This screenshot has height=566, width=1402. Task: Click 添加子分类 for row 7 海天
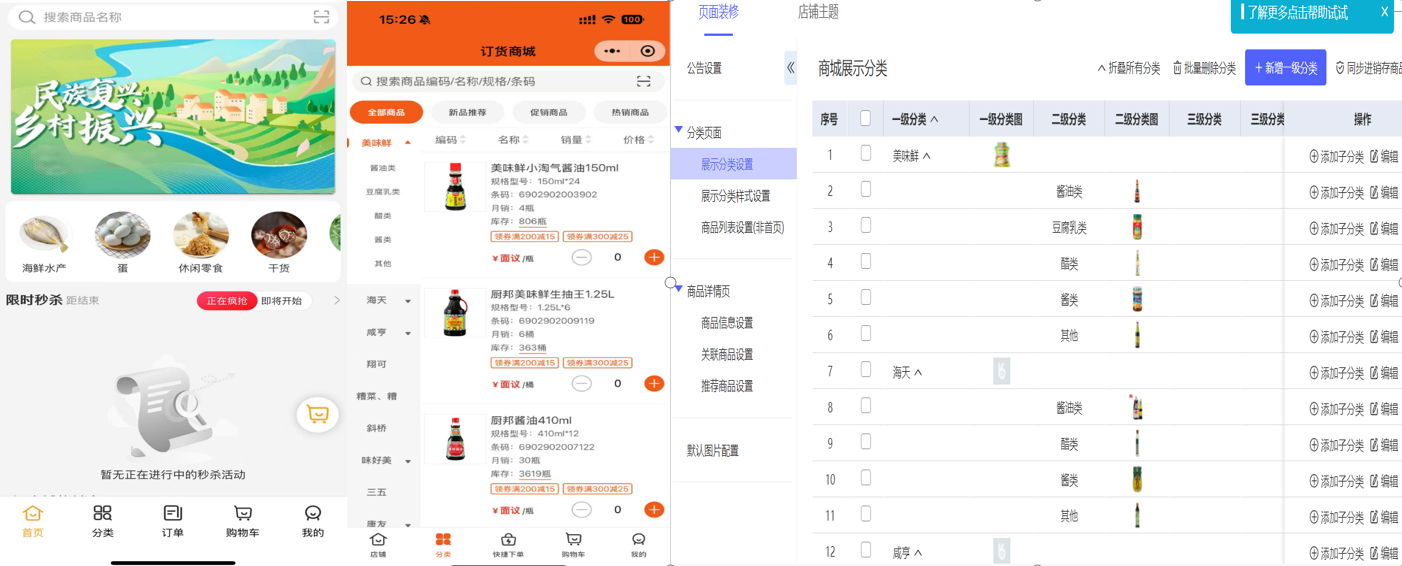tap(1337, 372)
